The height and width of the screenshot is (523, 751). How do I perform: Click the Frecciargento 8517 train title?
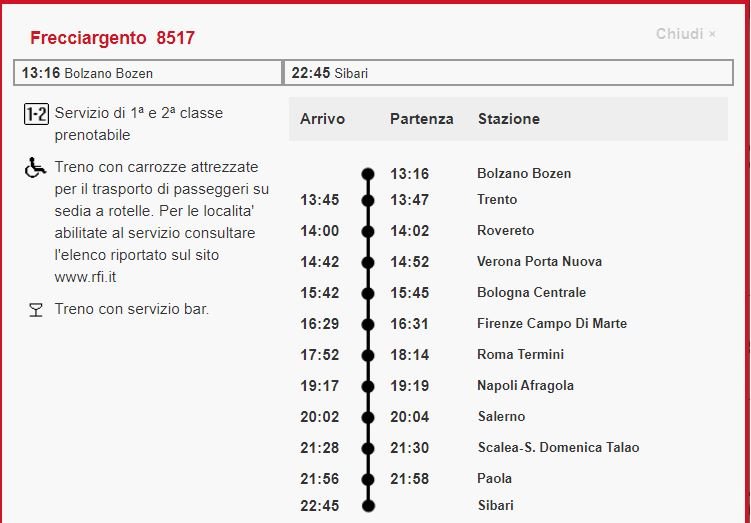(112, 39)
